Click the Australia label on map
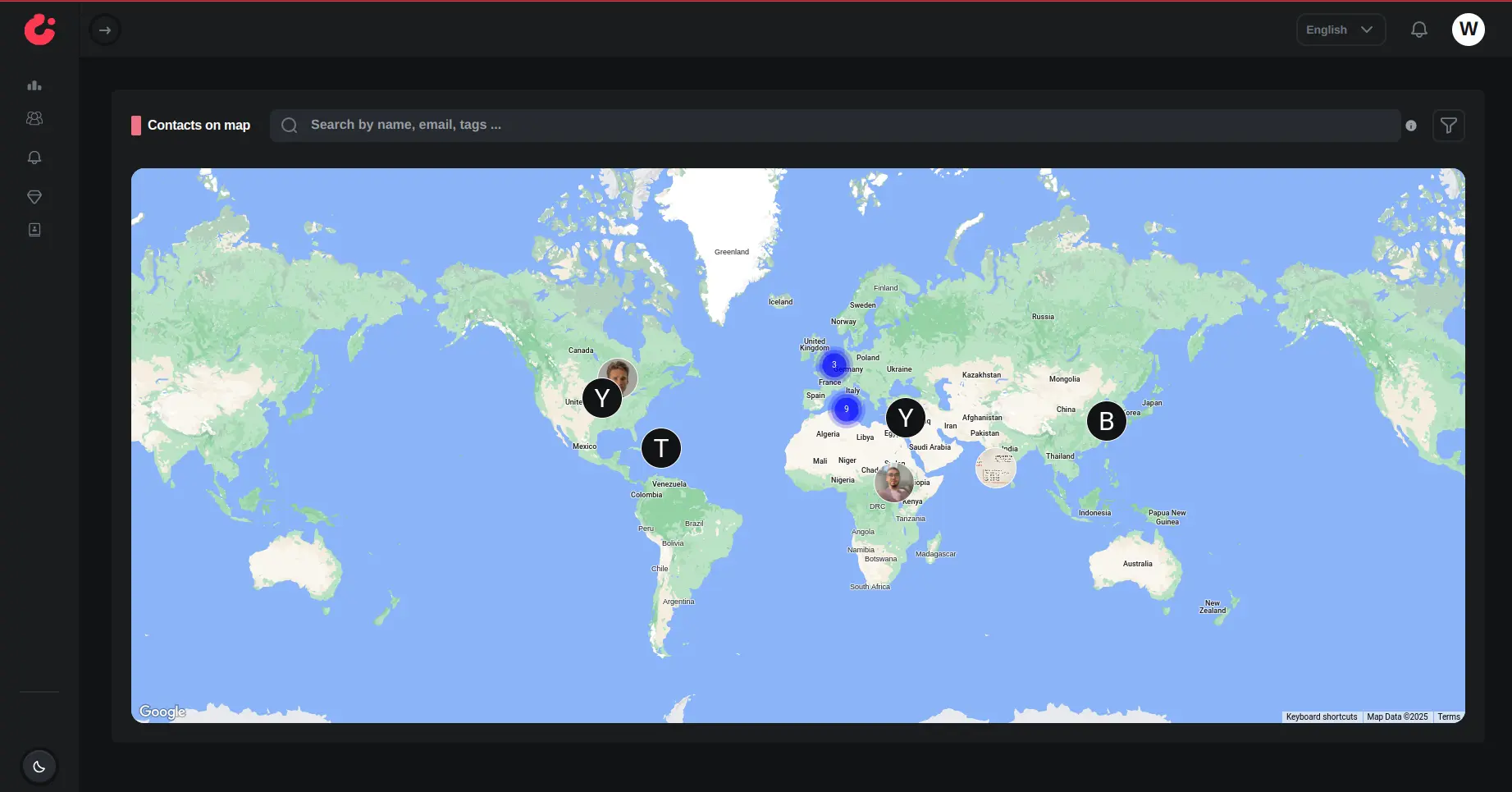 pos(1138,564)
